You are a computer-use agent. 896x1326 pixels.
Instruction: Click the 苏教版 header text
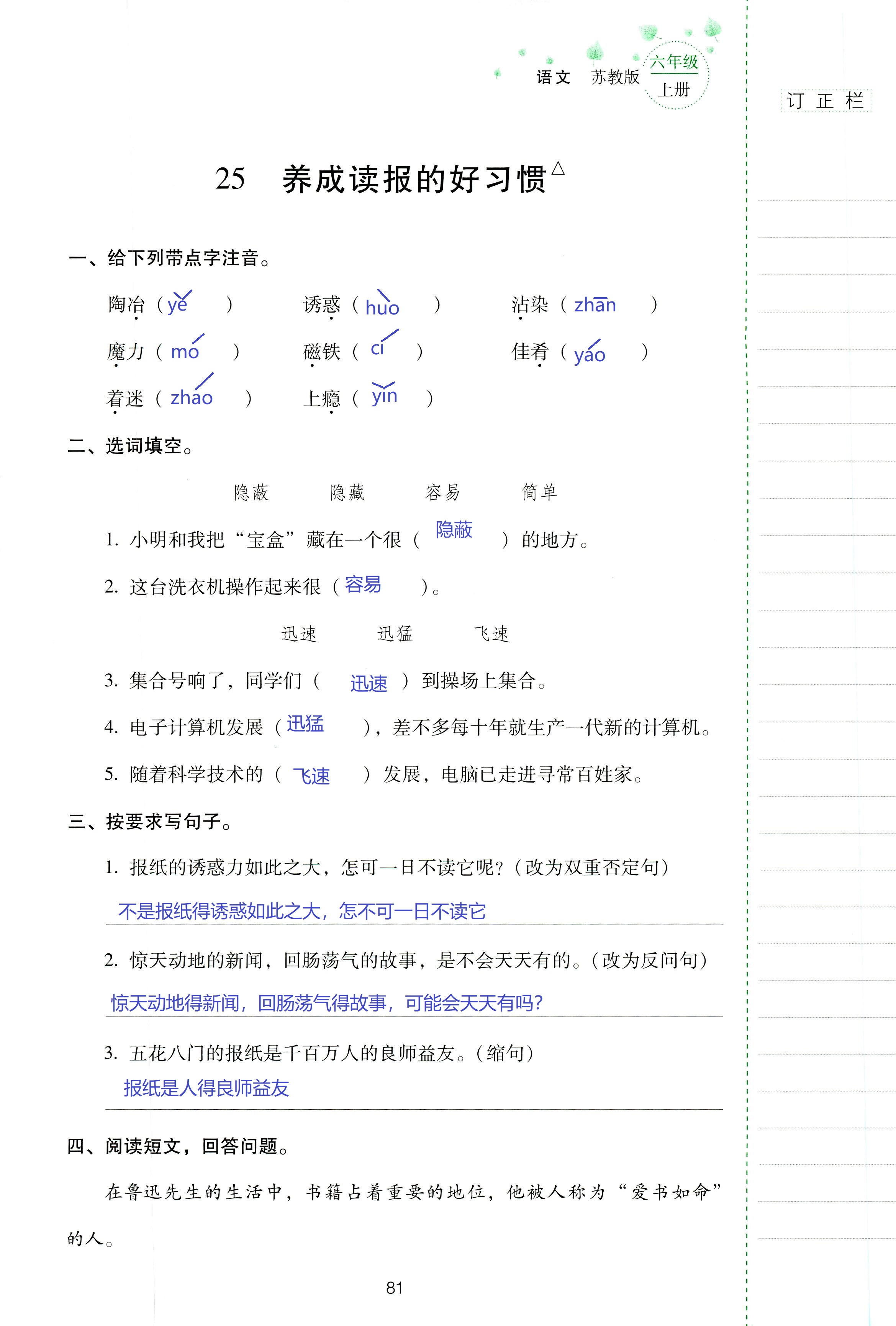(616, 77)
